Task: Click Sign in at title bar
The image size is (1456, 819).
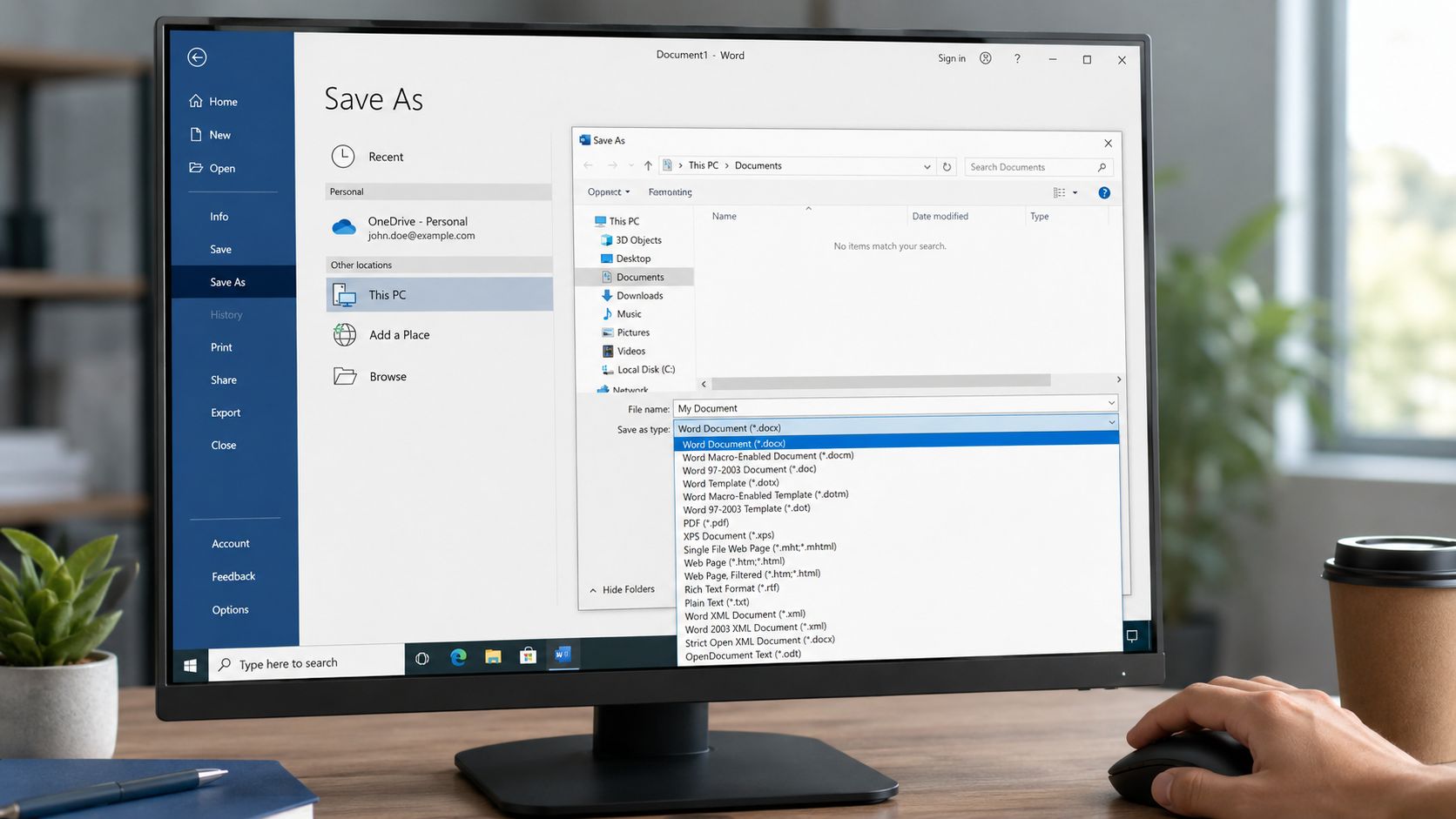Action: pyautogui.click(x=952, y=58)
